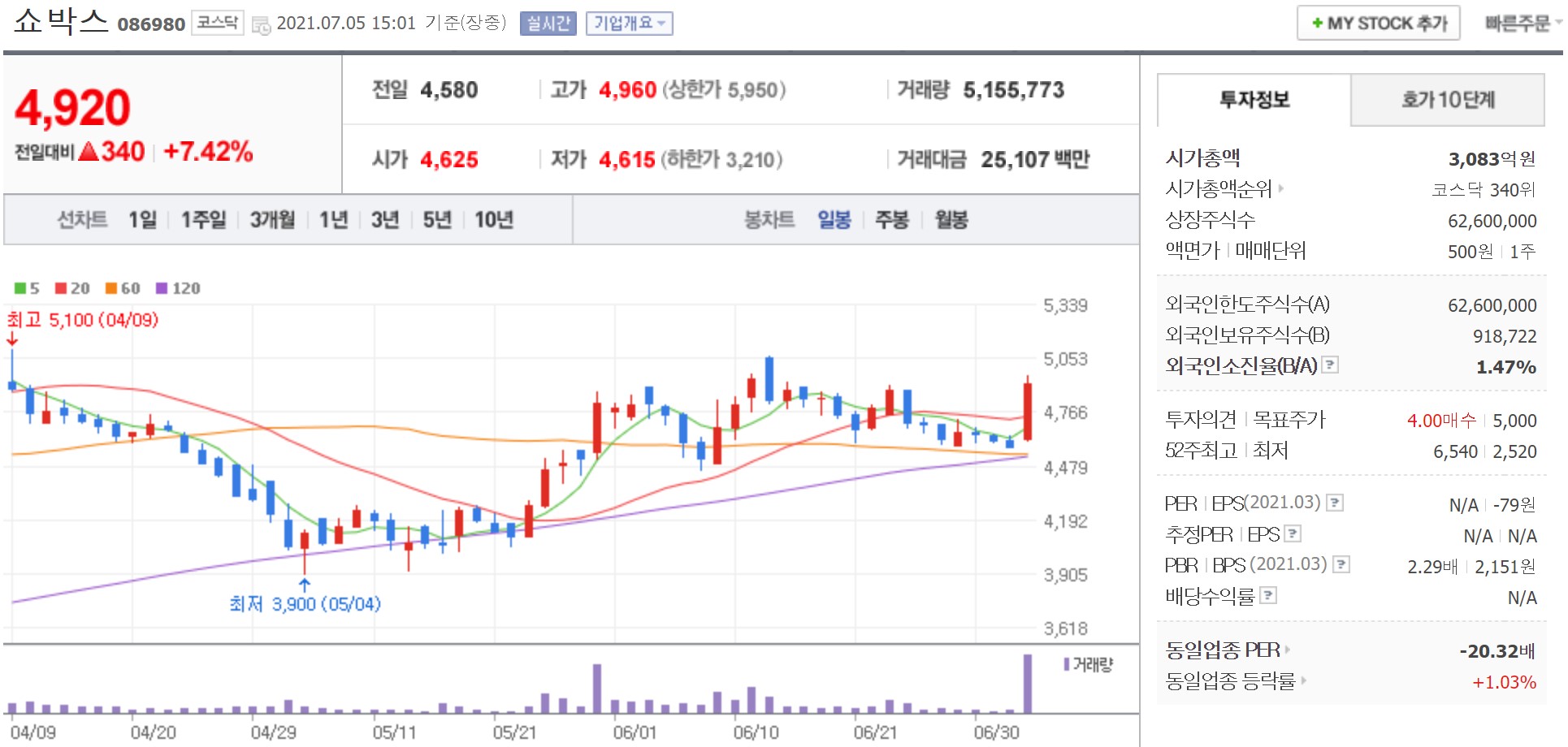Click the calendar icon beside the date
The width and height of the screenshot is (1568, 747).
coord(261,25)
